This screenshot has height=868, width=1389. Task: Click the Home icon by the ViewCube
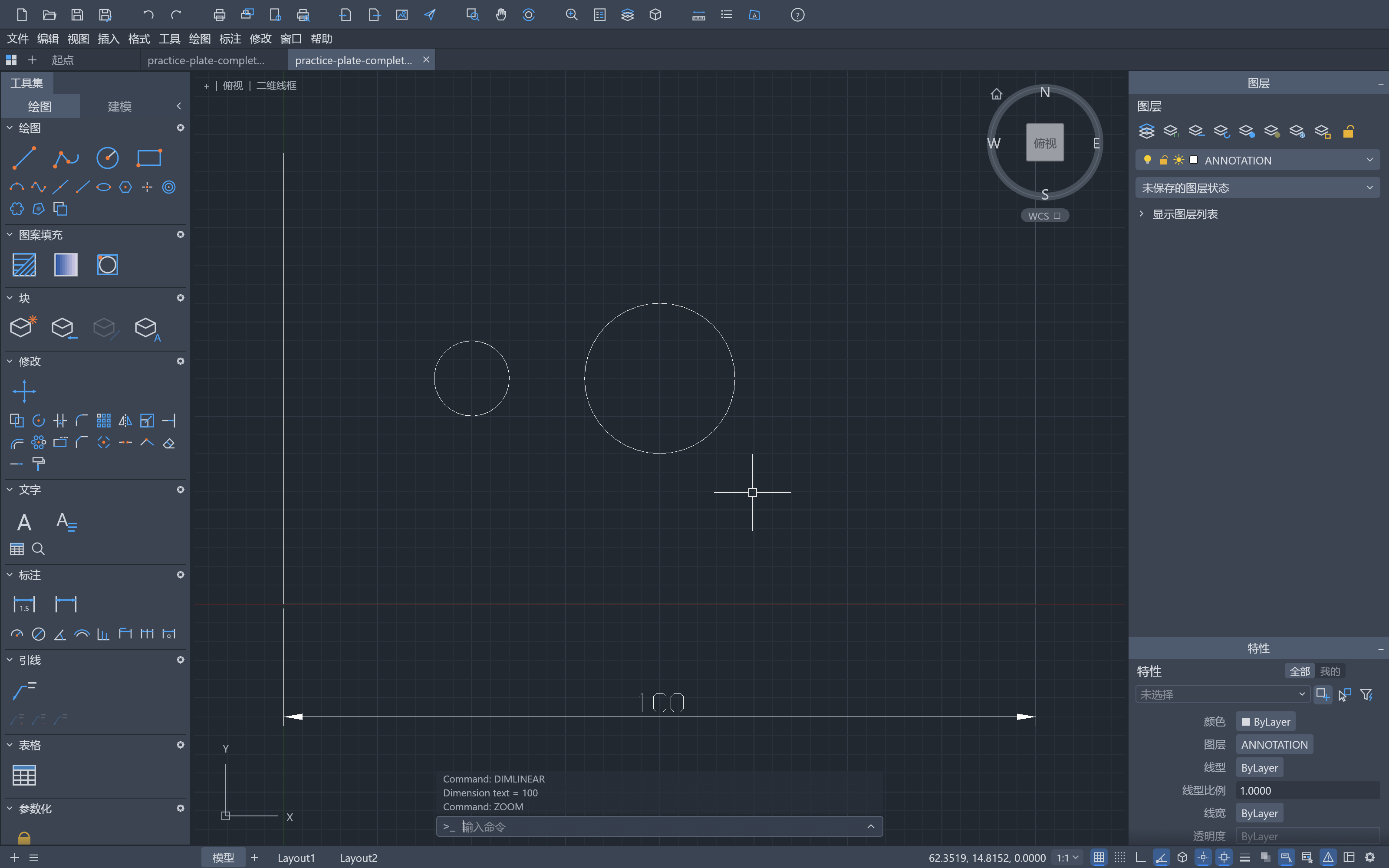[997, 94]
